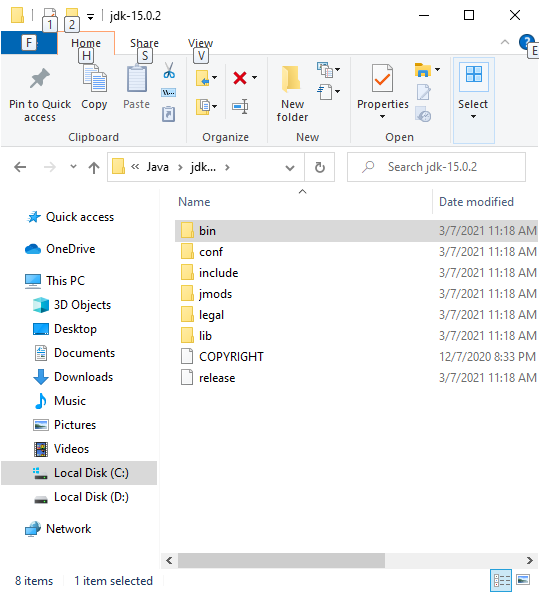The height and width of the screenshot is (593, 539).
Task: Switch to the Home ribbon tab
Action: click(86, 43)
